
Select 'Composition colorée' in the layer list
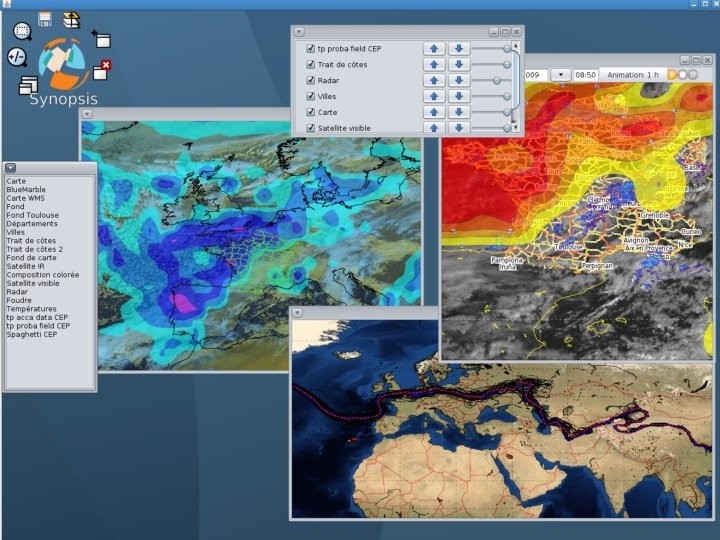click(43, 275)
